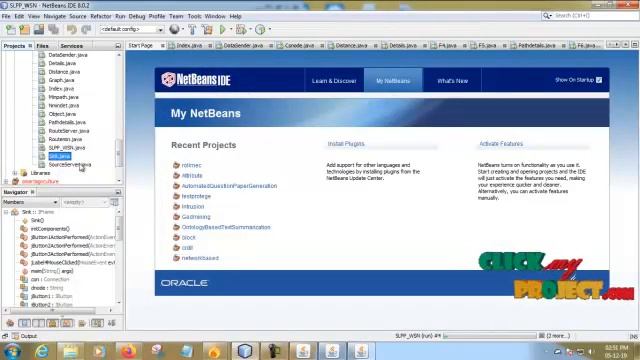This screenshot has width=640, height=360.
Task: Click the Debug Project toolbar icon
Action: (241, 29)
